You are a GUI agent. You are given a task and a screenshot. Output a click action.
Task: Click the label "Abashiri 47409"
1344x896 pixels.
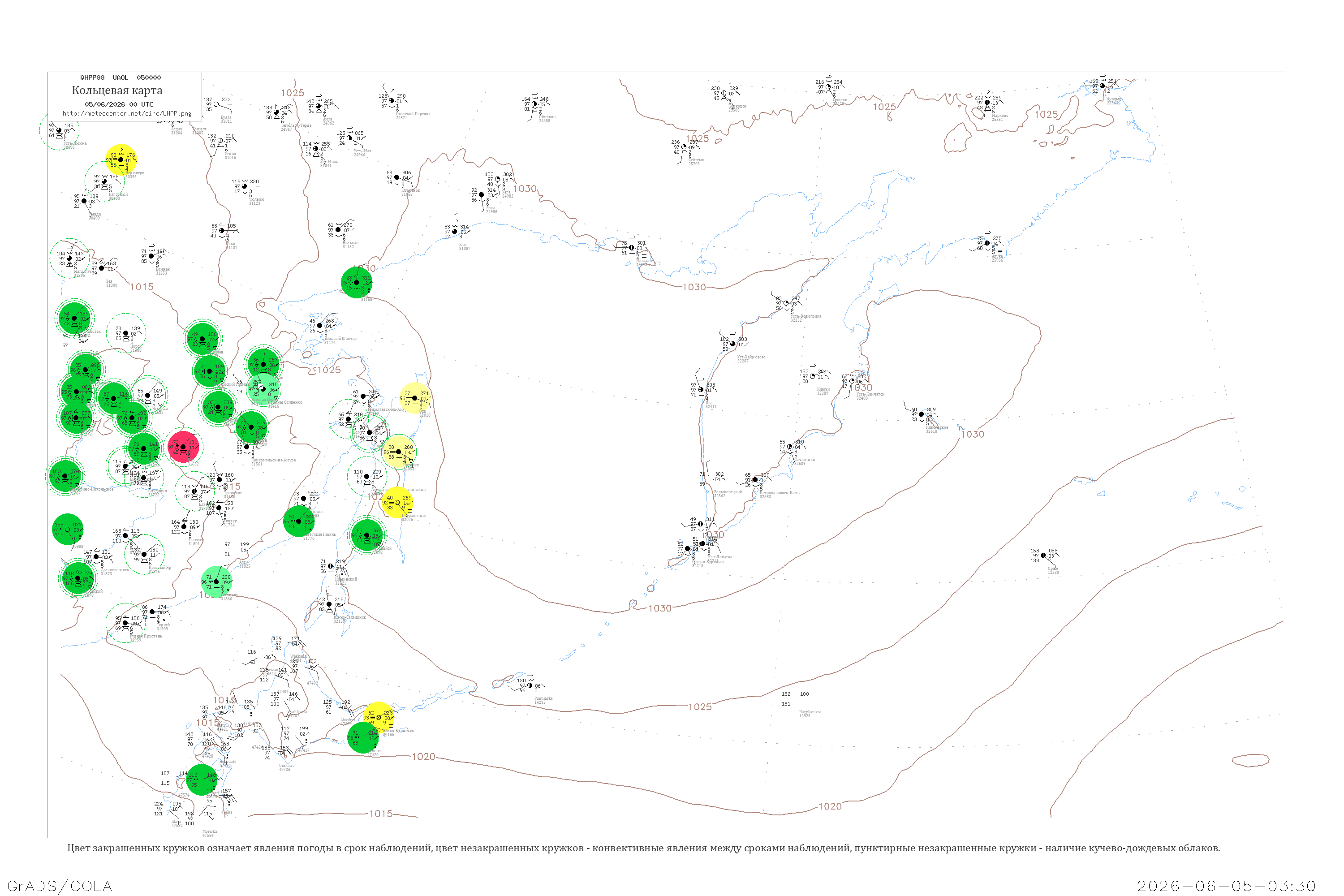348,722
